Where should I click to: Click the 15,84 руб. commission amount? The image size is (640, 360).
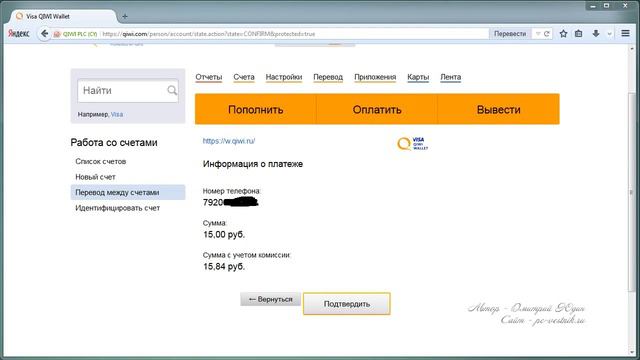pos(224,267)
